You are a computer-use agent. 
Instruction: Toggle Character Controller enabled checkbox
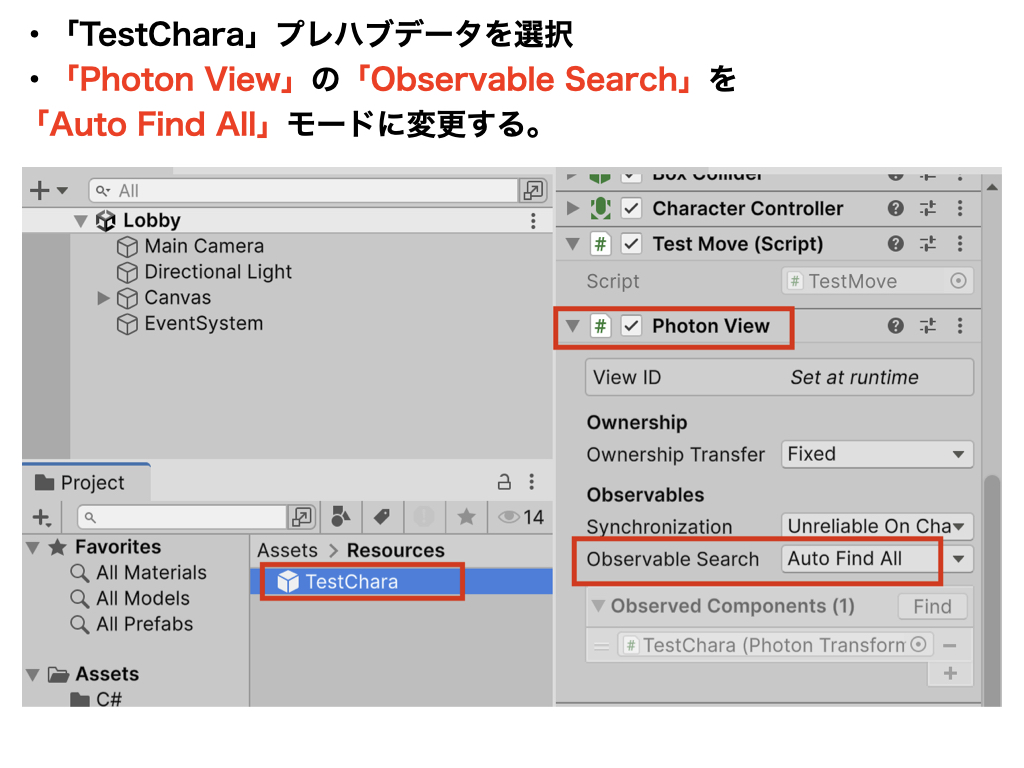click(x=631, y=208)
